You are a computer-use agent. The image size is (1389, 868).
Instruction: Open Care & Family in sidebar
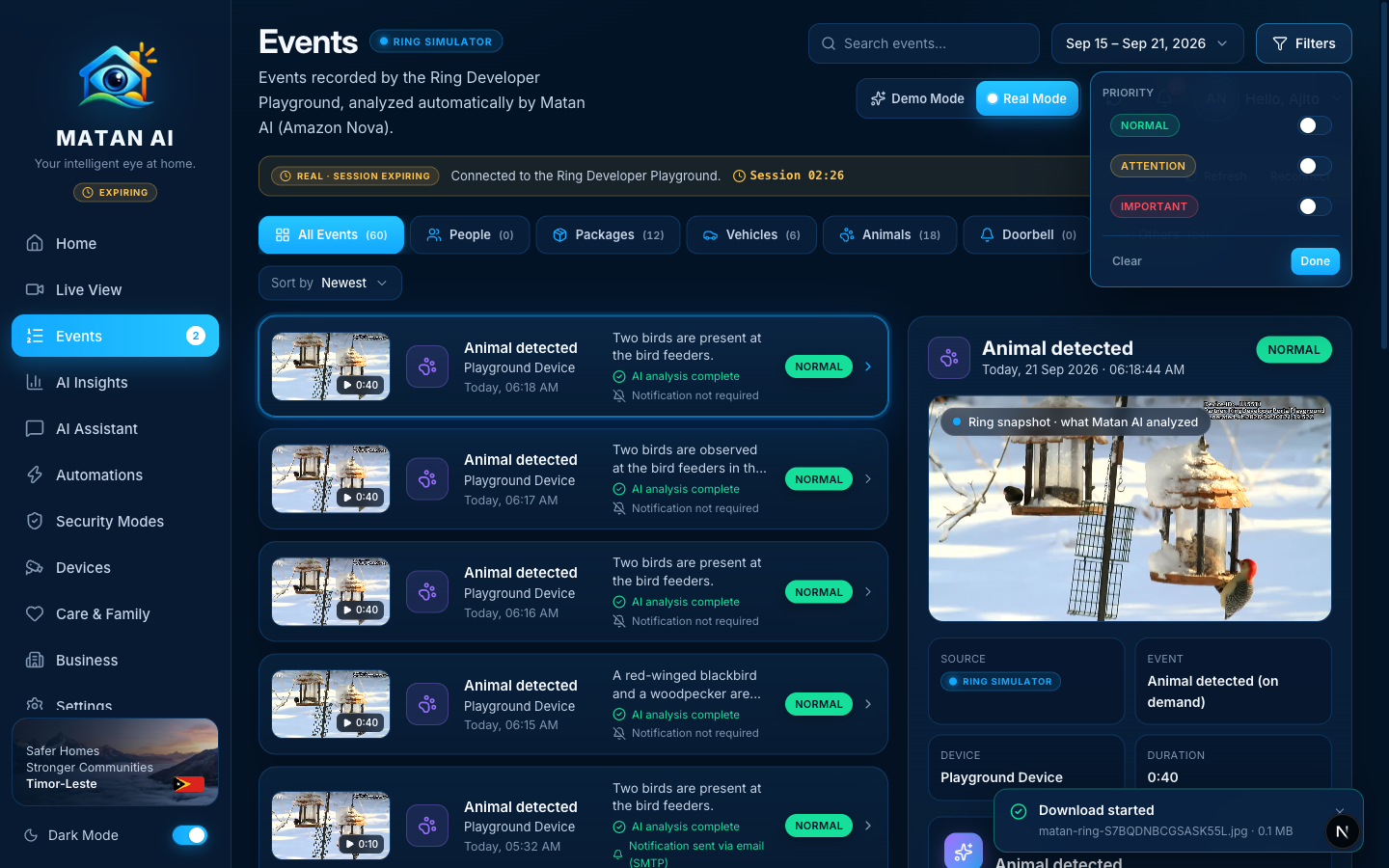click(115, 613)
